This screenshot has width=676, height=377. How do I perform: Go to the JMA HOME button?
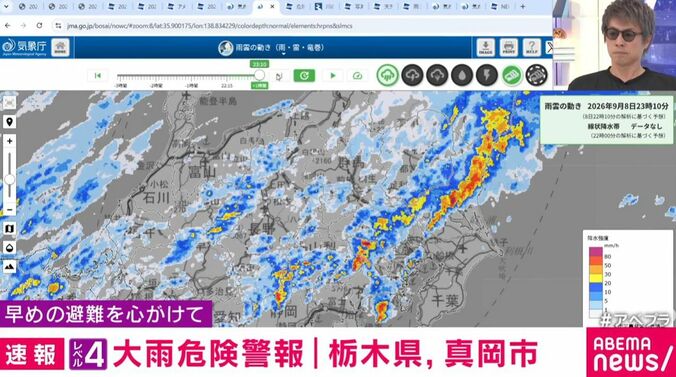(x=60, y=47)
